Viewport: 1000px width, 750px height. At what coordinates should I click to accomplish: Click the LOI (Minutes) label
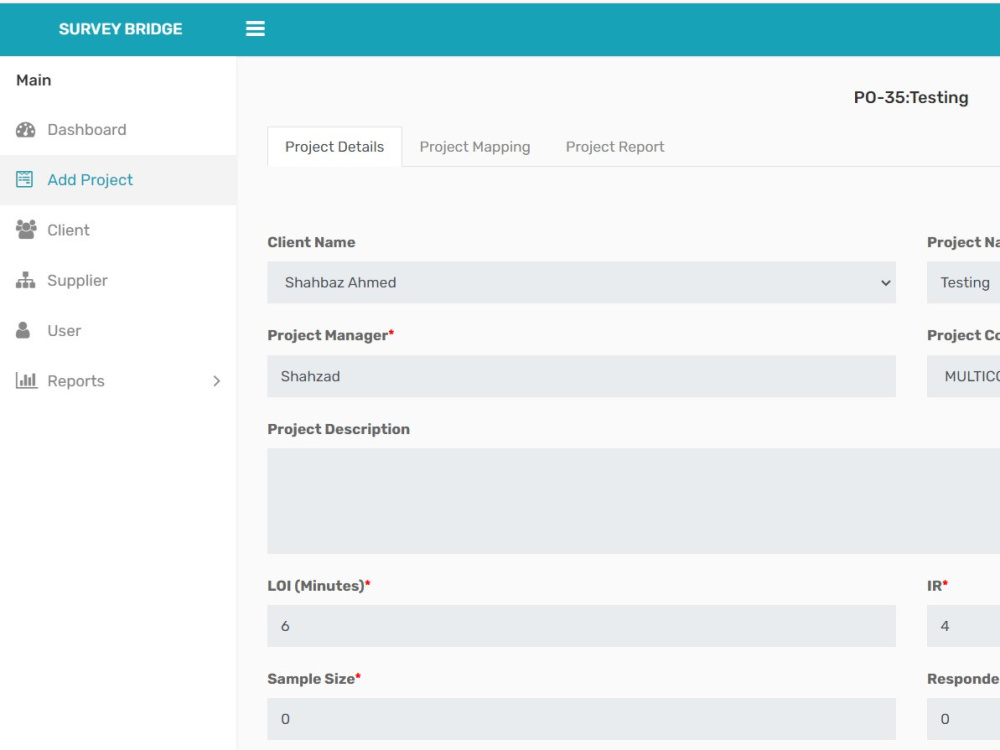(319, 585)
